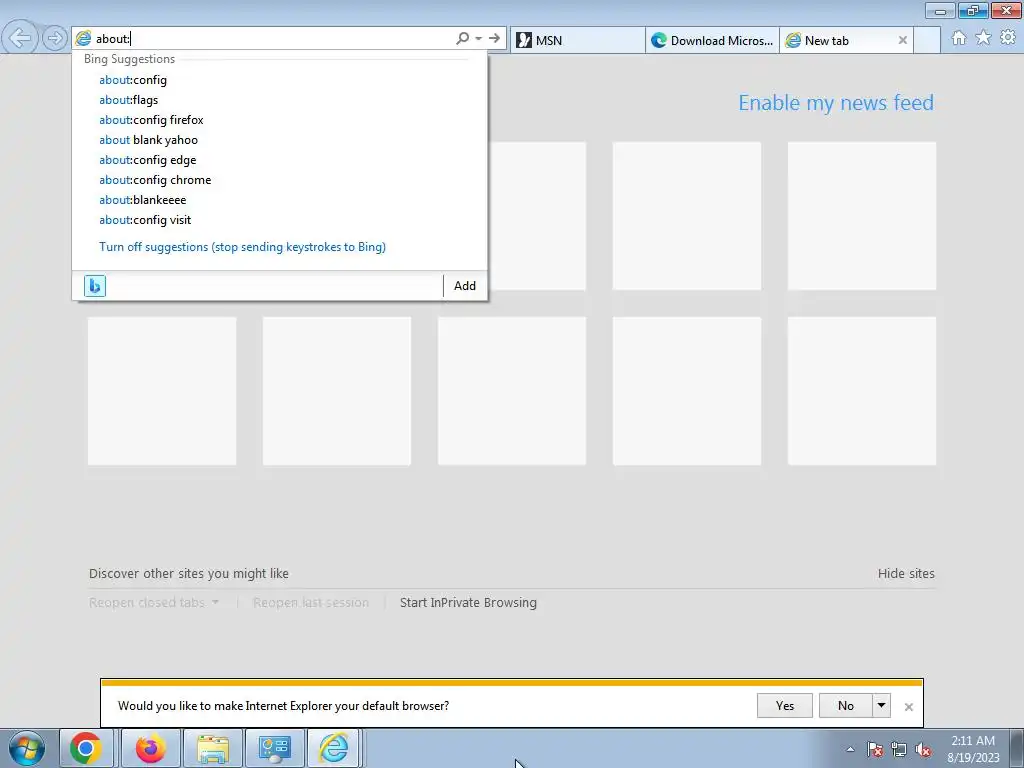The height and width of the screenshot is (768, 1024).
Task: Click No on the default browser prompt
Action: coord(845,705)
